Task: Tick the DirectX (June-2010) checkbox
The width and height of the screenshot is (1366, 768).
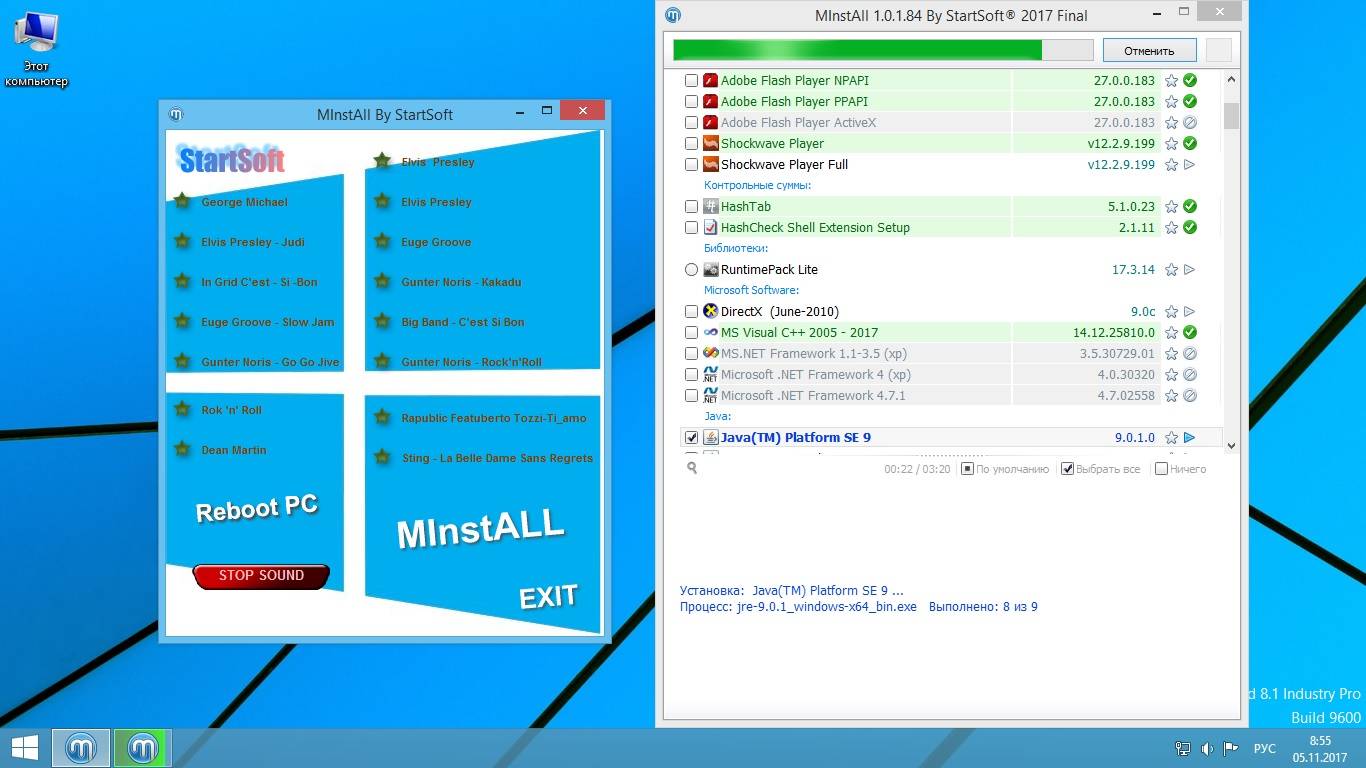Action: pyautogui.click(x=691, y=311)
